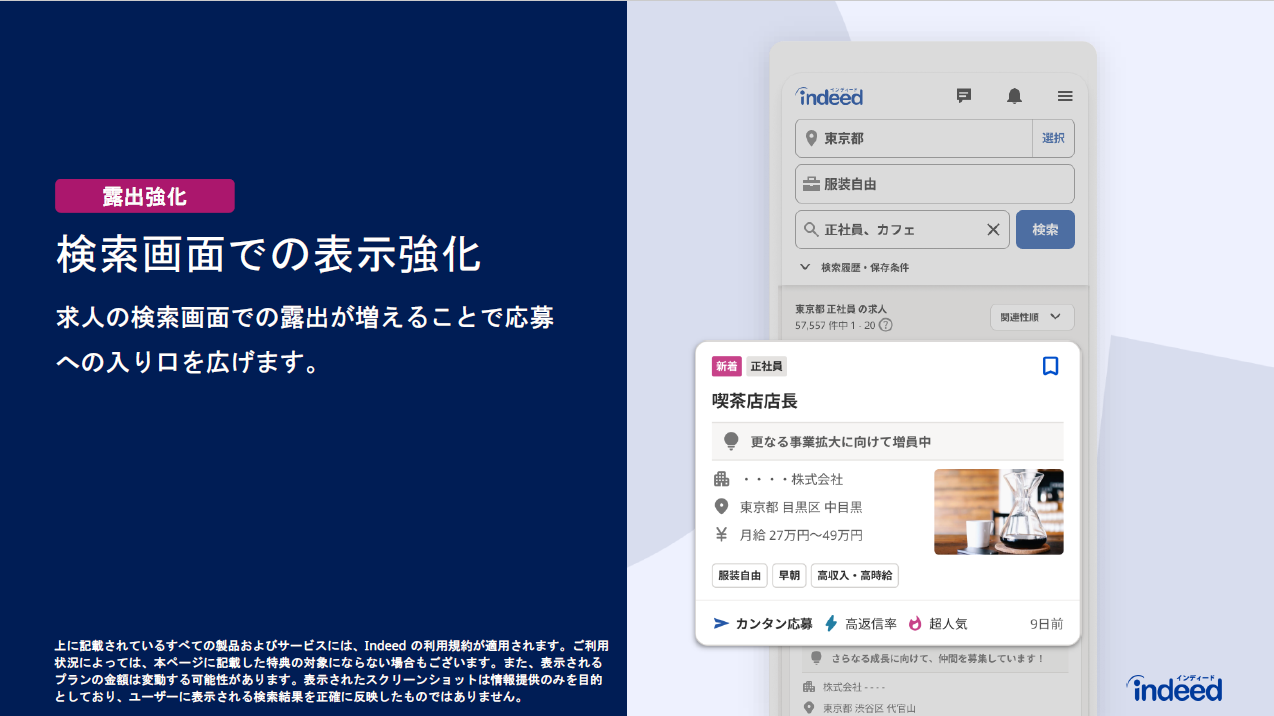Click the yen icon beside 月給
1274x716 pixels.
[x=721, y=535]
